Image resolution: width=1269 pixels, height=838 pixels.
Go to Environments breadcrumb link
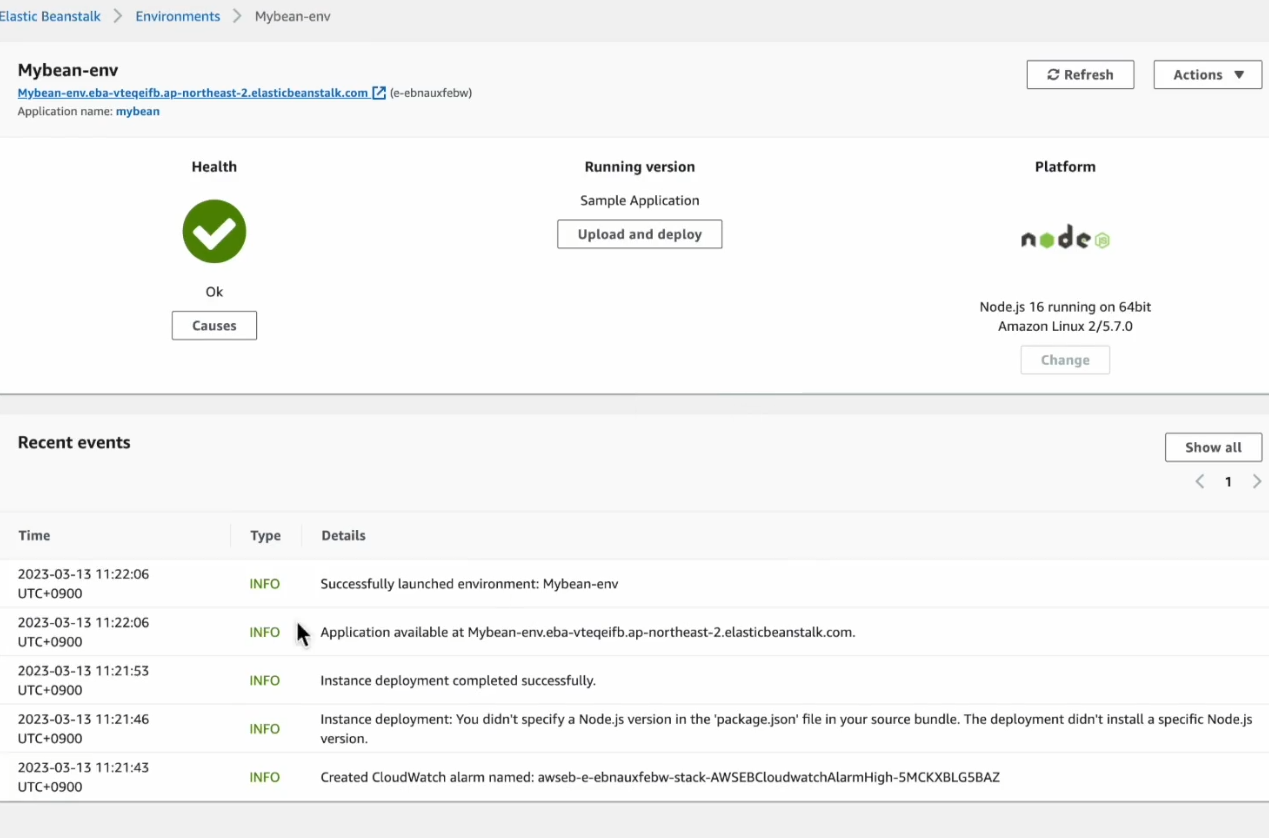(x=178, y=17)
